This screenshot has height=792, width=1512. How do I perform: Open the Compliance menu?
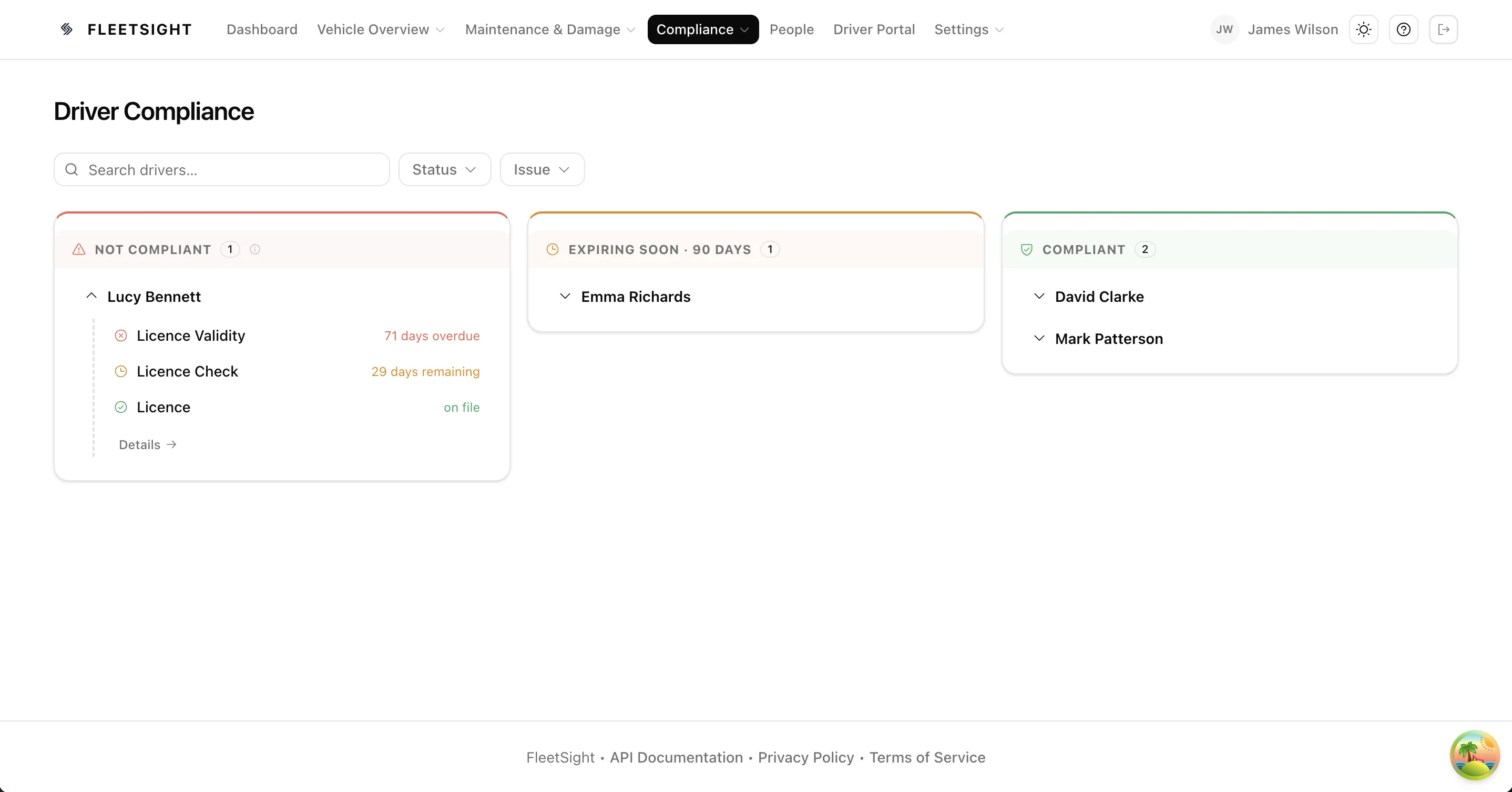702,29
